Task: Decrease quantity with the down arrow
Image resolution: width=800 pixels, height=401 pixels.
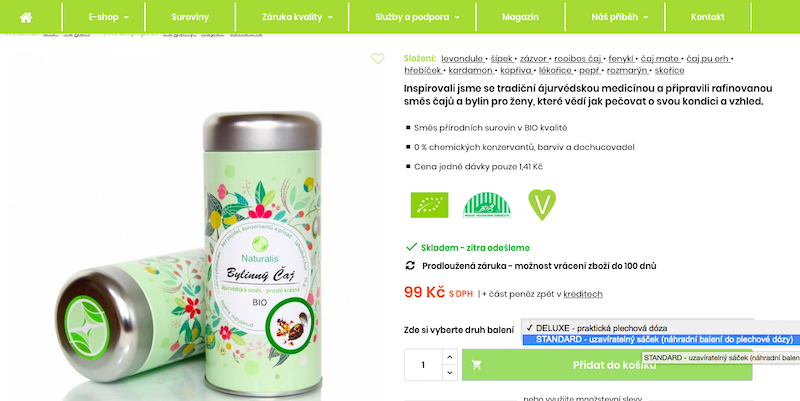Action: coord(449,372)
